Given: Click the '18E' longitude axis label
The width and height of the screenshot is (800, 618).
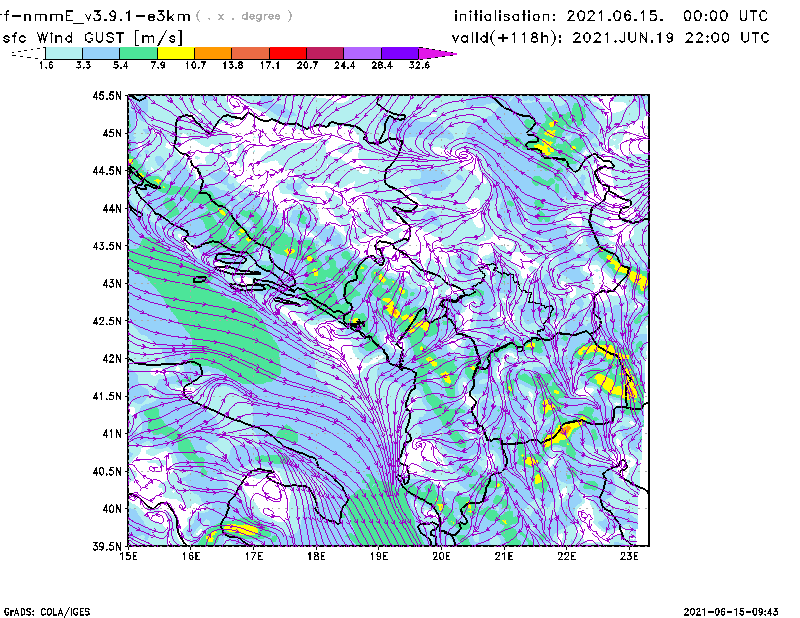Looking at the screenshot, I should (316, 556).
